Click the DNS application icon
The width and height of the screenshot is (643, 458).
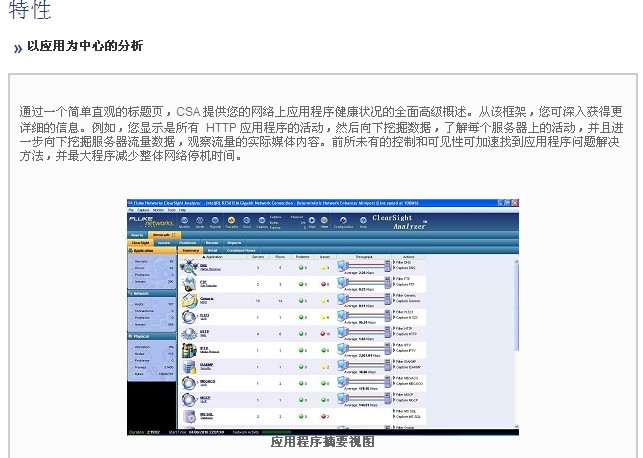pyautogui.click(x=190, y=267)
